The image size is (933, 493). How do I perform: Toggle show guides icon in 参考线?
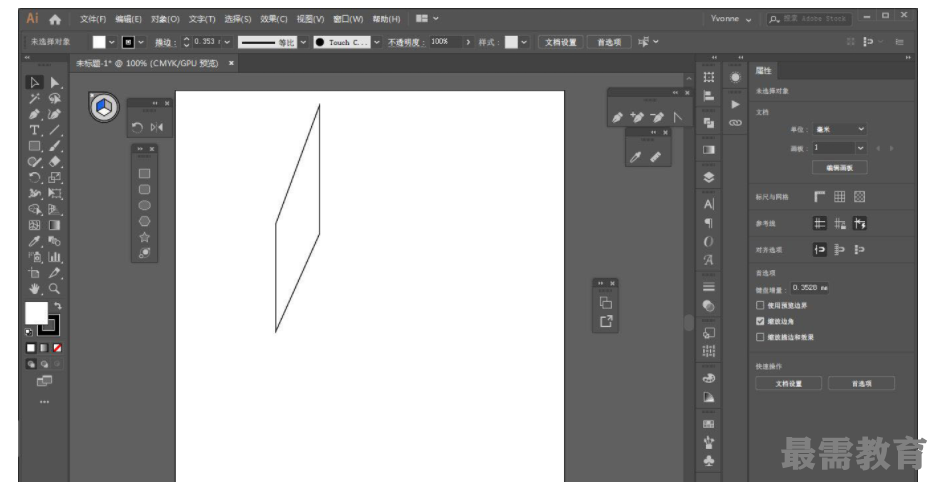pos(820,224)
